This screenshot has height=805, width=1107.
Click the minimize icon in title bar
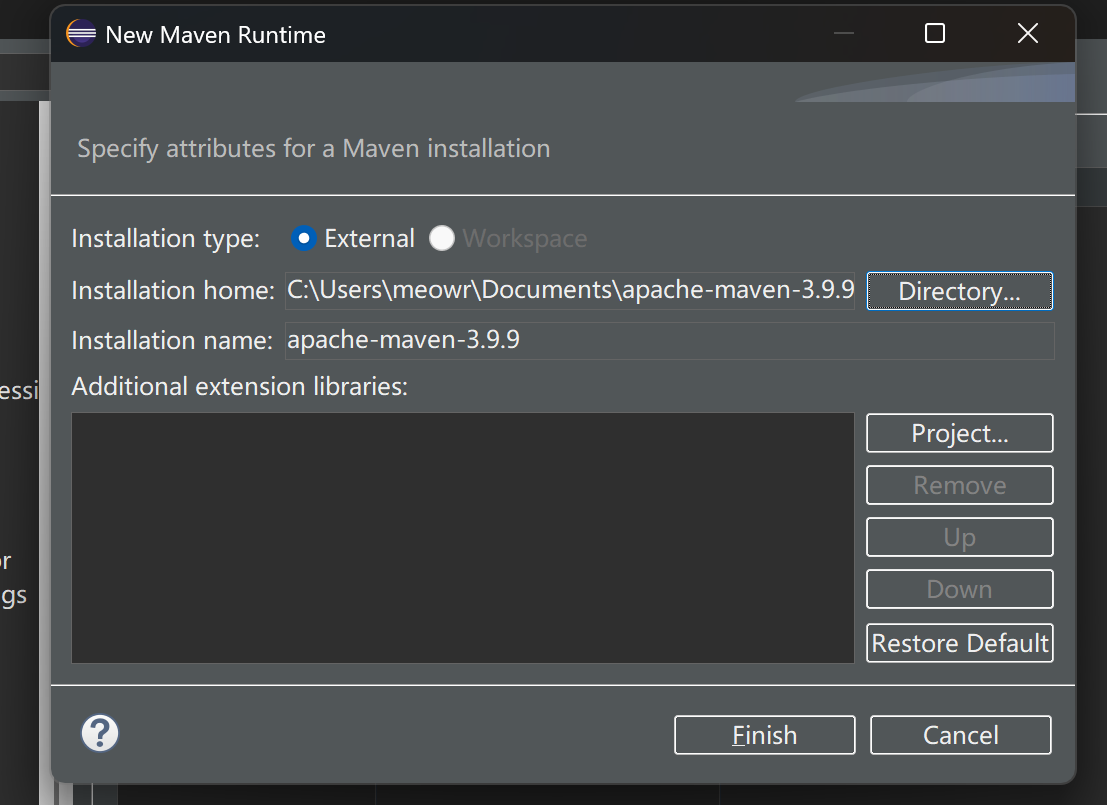pyautogui.click(x=843, y=34)
